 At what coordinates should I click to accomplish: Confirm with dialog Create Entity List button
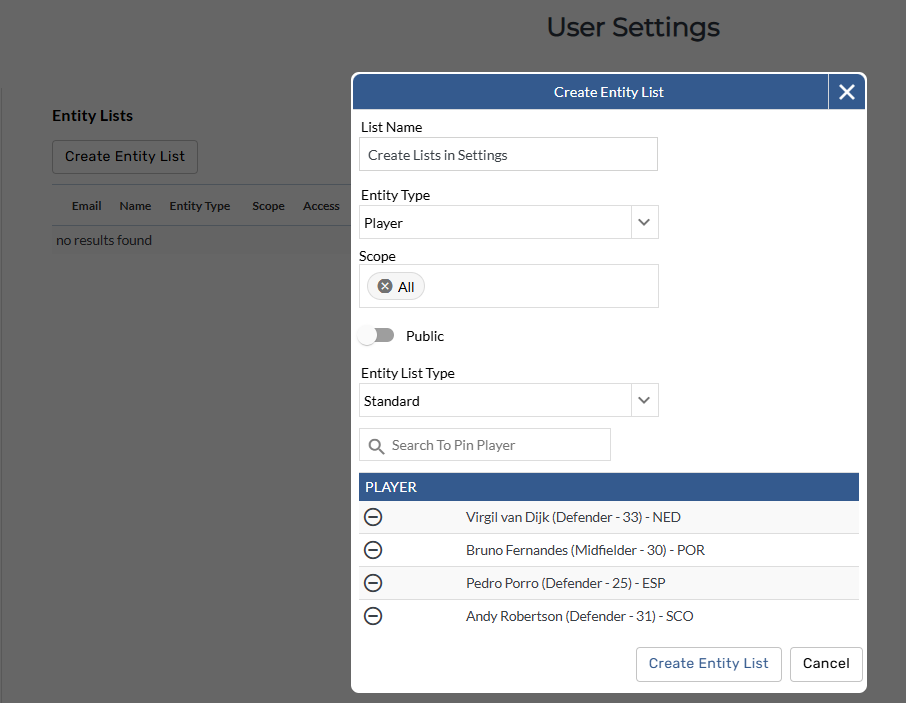[x=708, y=664]
